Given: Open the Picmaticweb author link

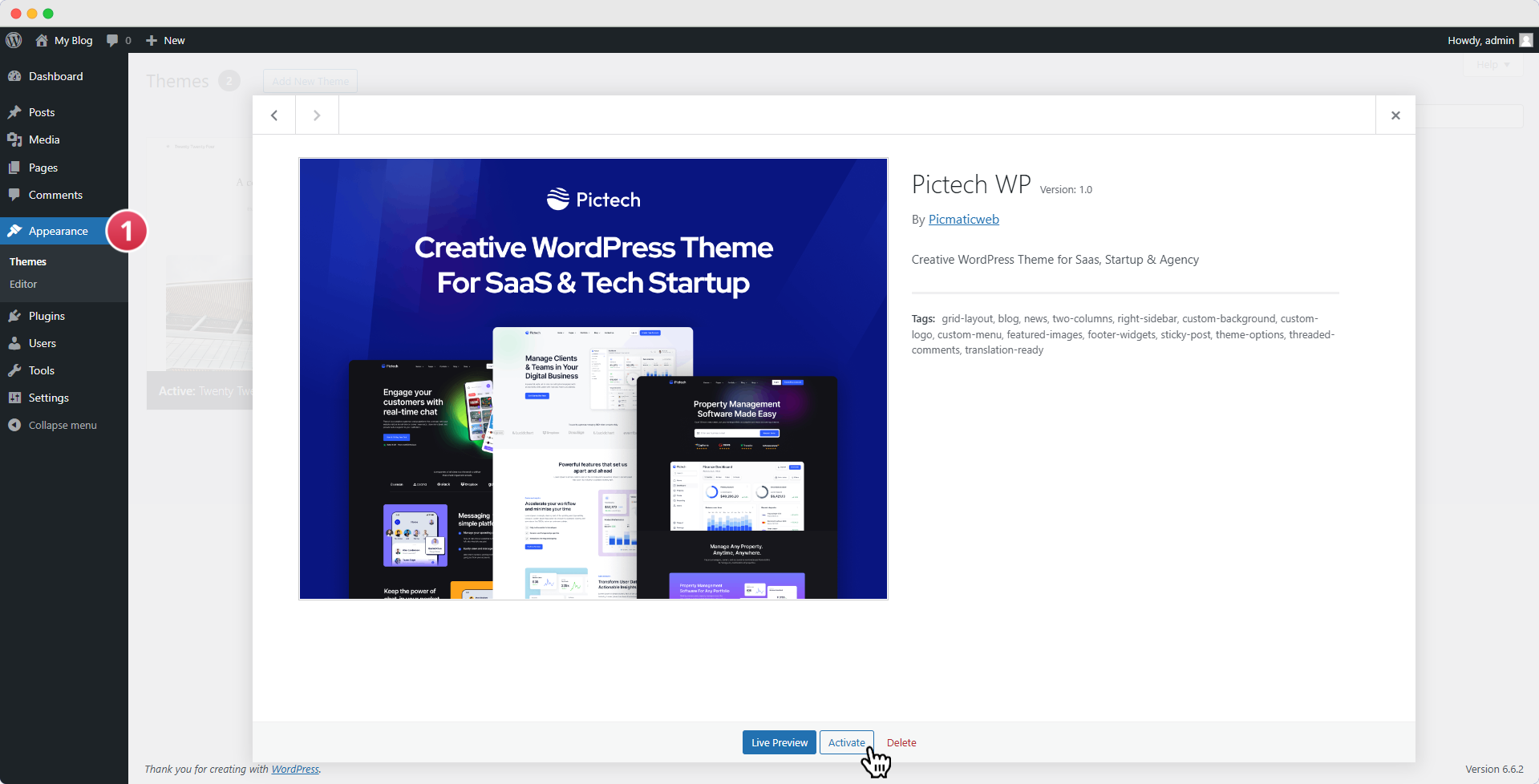Looking at the screenshot, I should [964, 220].
